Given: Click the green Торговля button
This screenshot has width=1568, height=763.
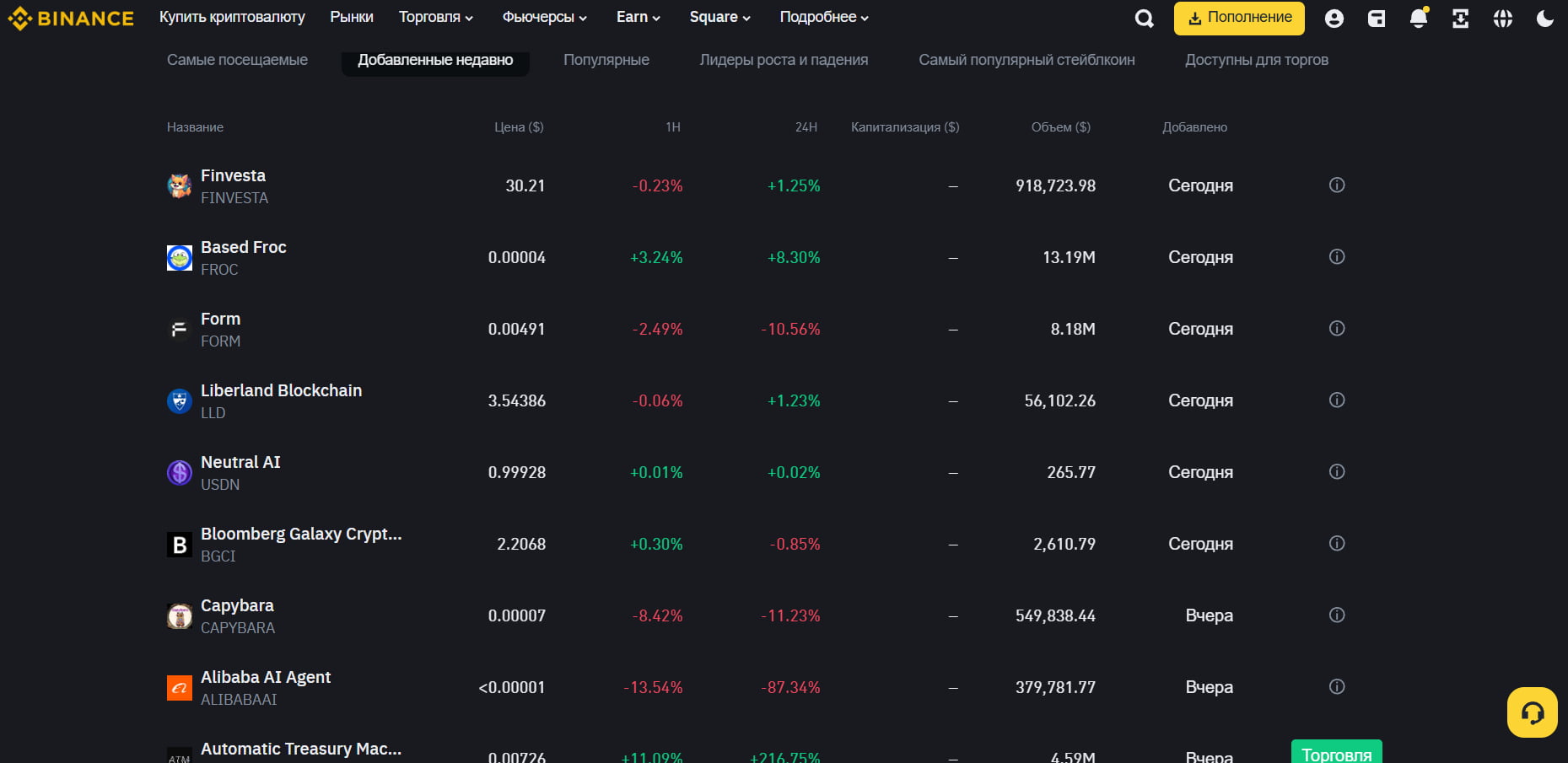Looking at the screenshot, I should pyautogui.click(x=1337, y=752).
